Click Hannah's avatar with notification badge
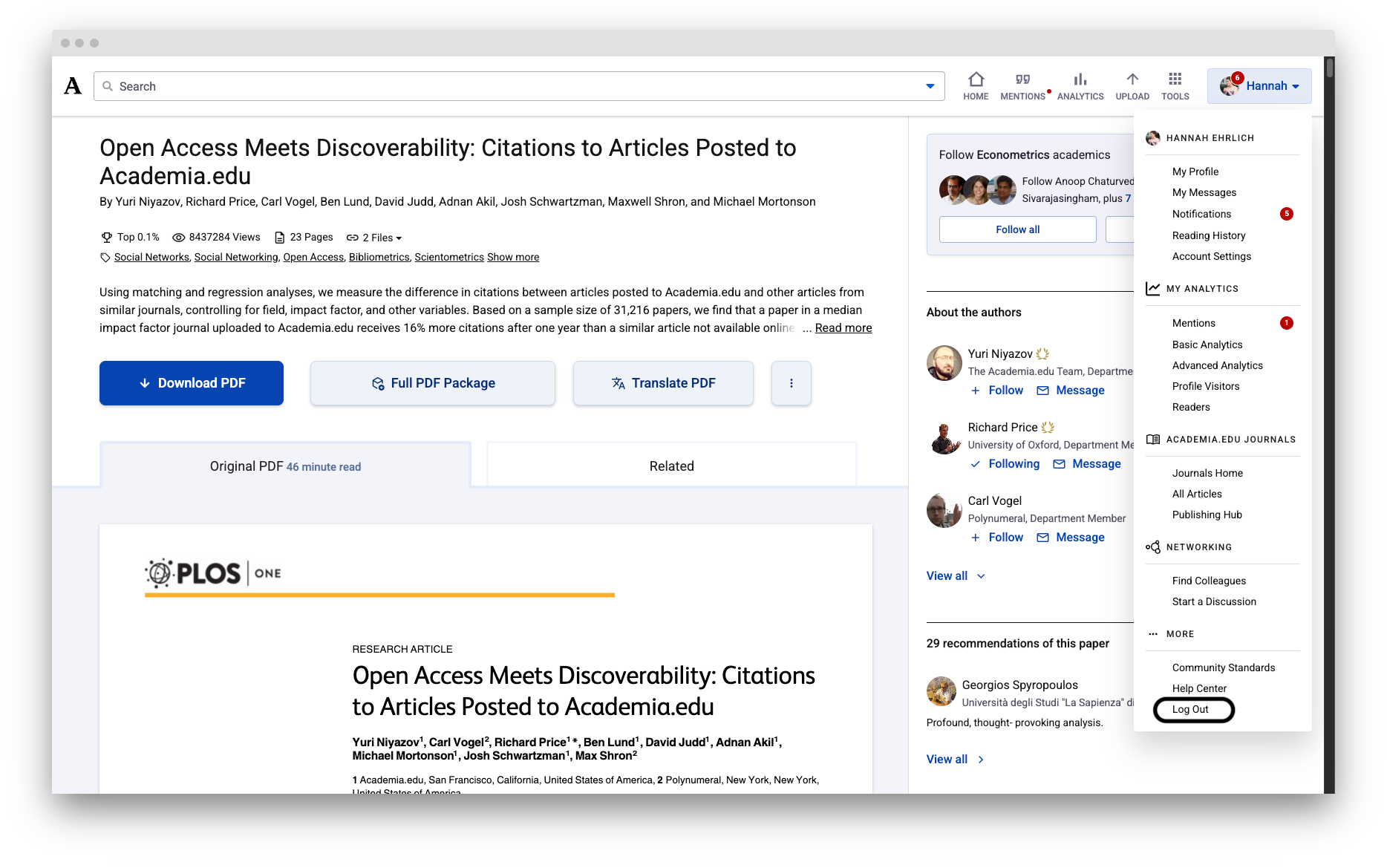Image resolution: width=1387 pixels, height=868 pixels. [x=1230, y=86]
